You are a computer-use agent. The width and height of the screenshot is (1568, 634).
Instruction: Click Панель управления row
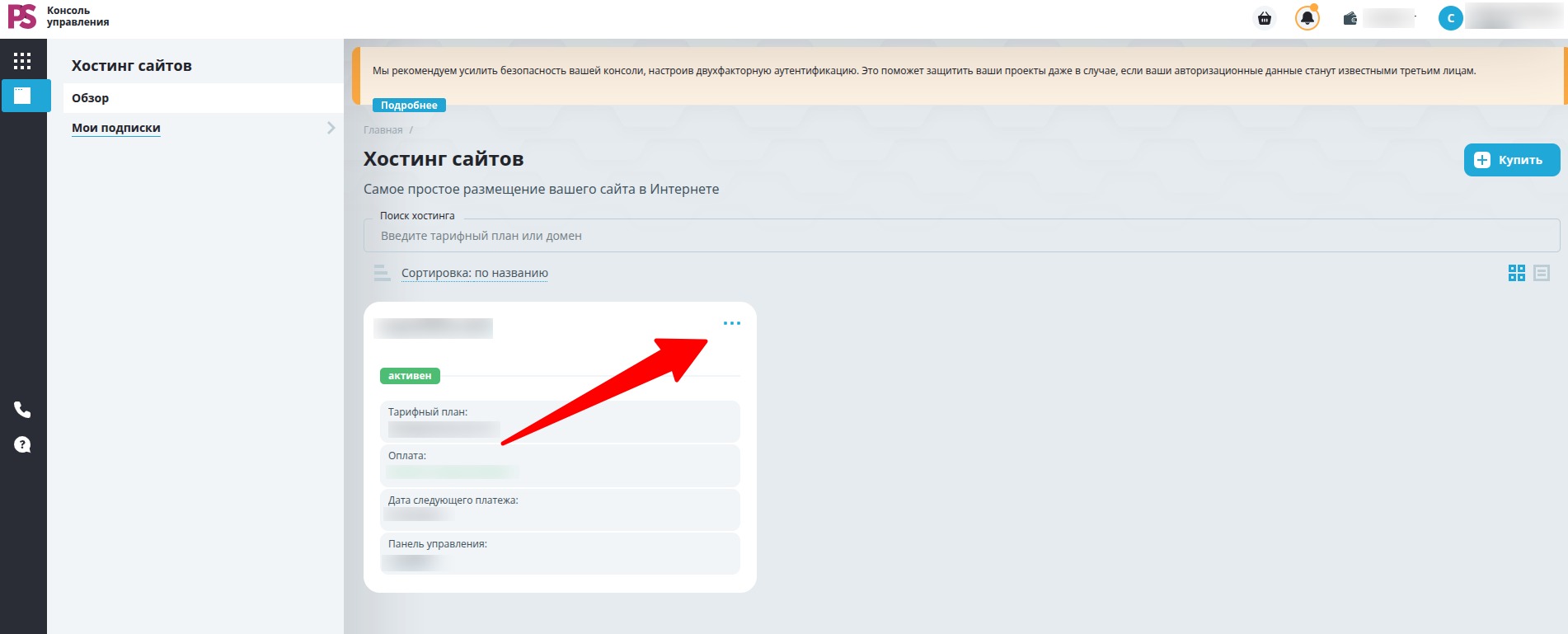[x=561, y=553]
